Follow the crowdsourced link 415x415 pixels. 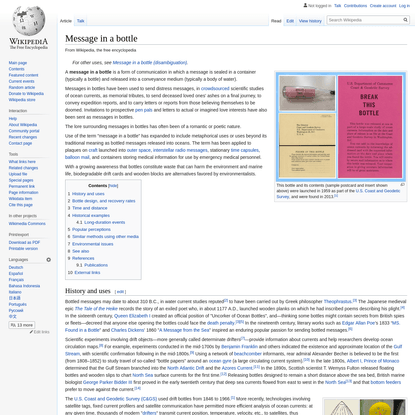[215, 88]
